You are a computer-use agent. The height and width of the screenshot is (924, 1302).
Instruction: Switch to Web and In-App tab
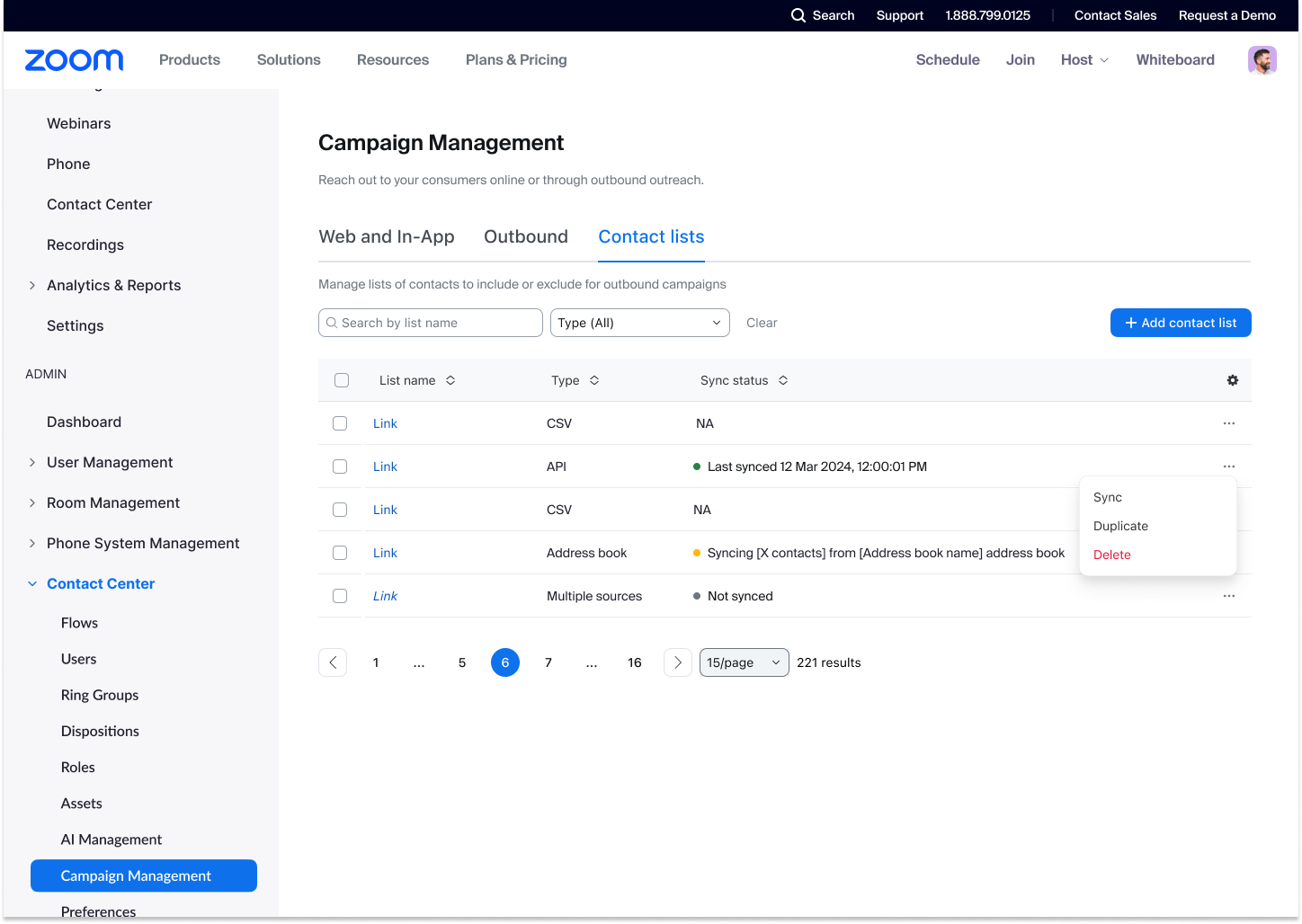pos(387,236)
